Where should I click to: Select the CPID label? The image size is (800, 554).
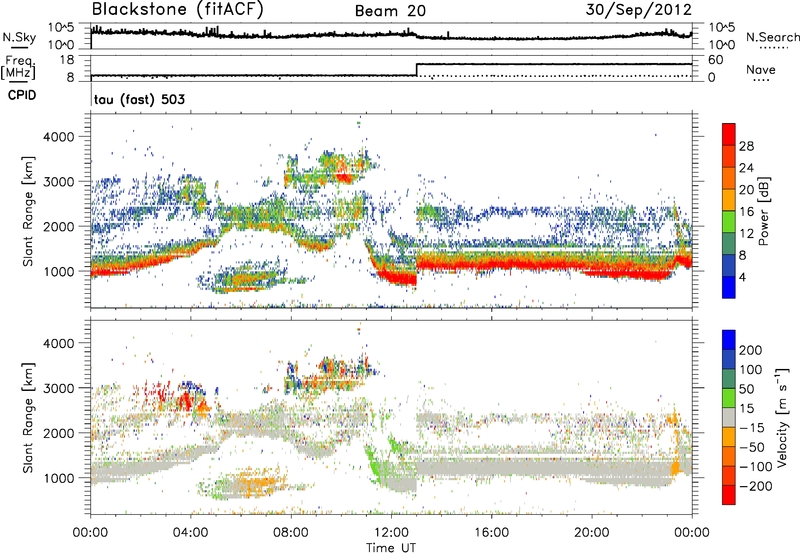[x=22, y=95]
